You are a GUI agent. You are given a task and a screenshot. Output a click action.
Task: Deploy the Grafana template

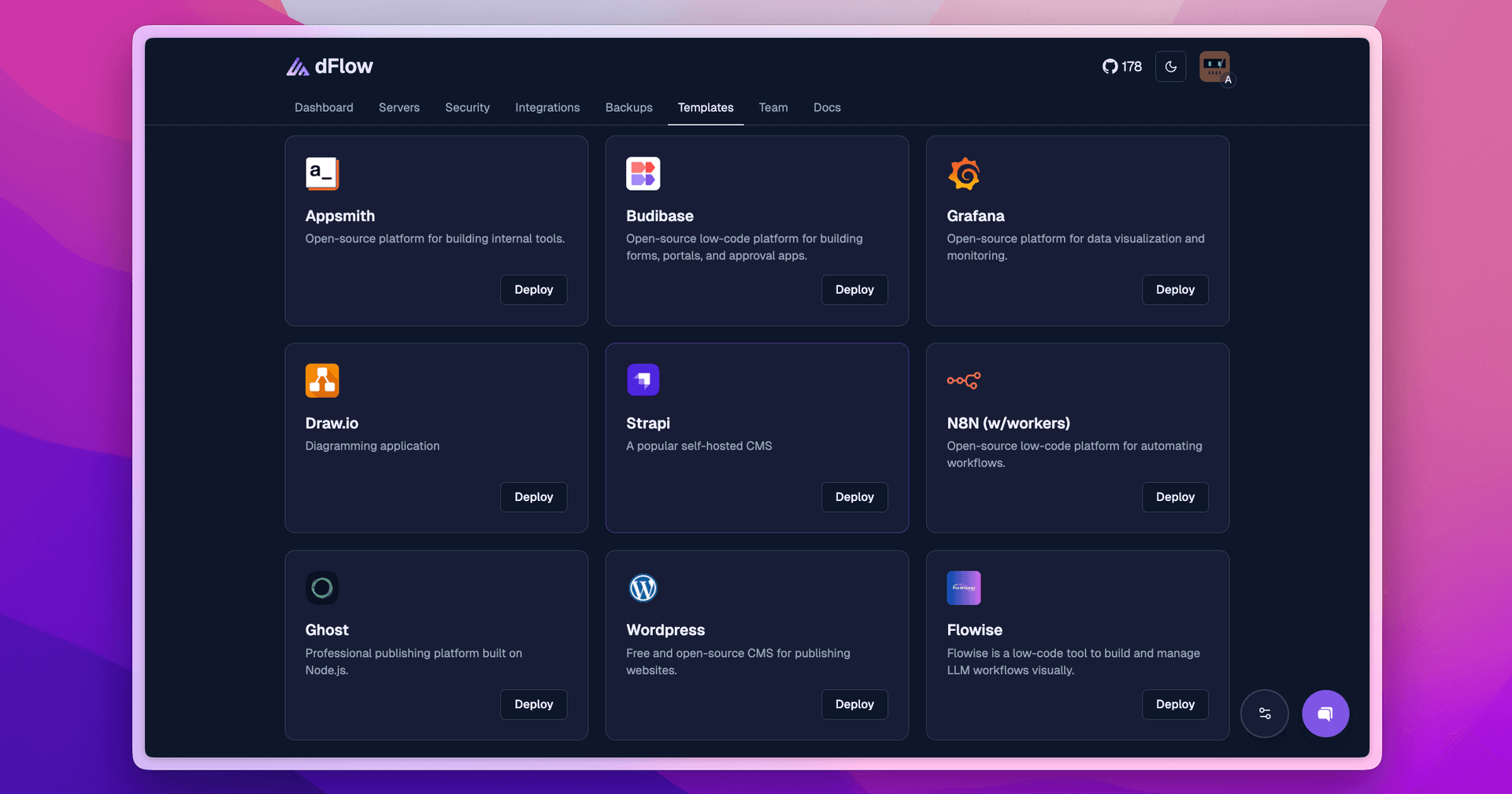pyautogui.click(x=1175, y=289)
